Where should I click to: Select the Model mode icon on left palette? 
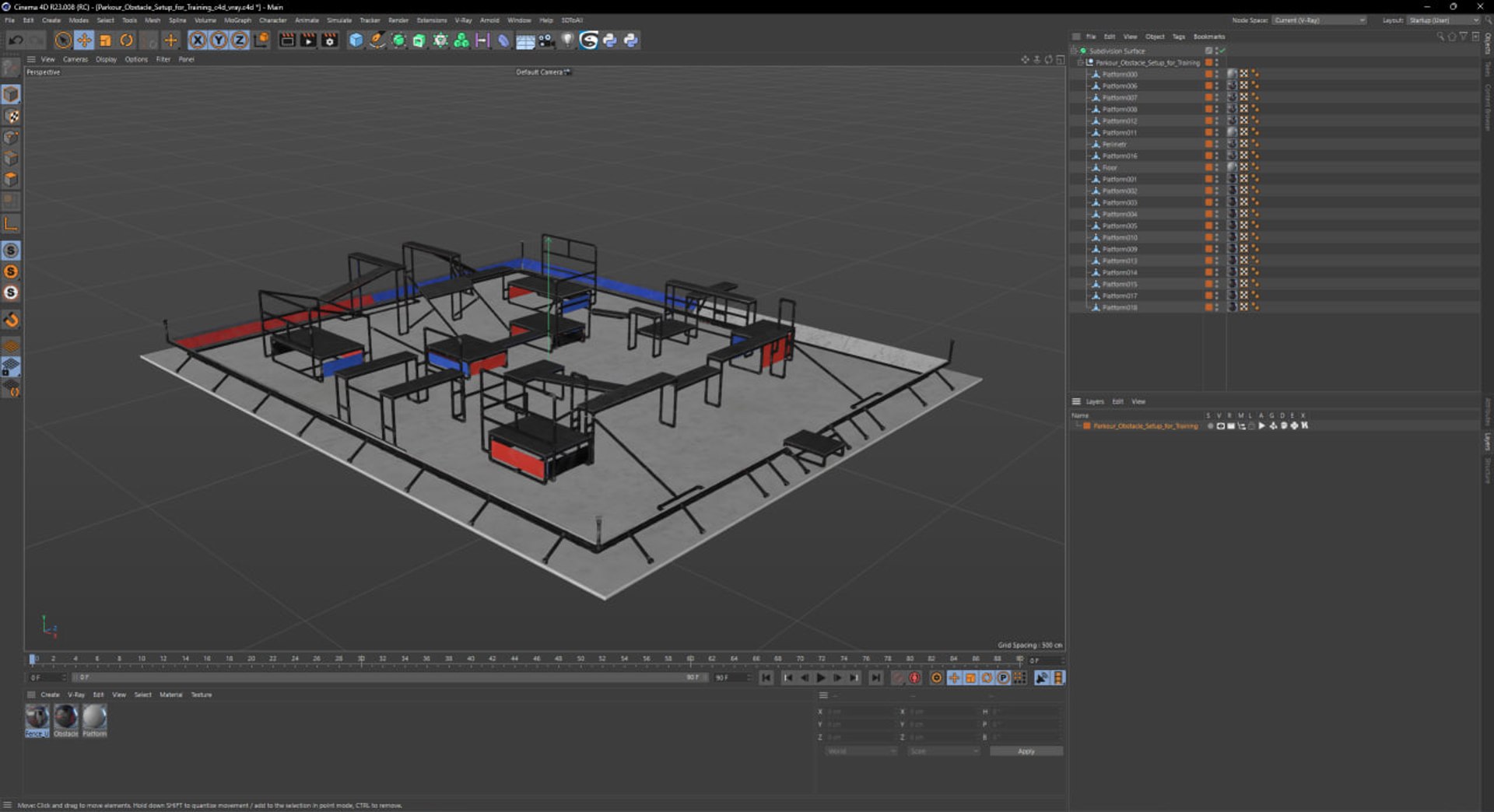tap(11, 94)
